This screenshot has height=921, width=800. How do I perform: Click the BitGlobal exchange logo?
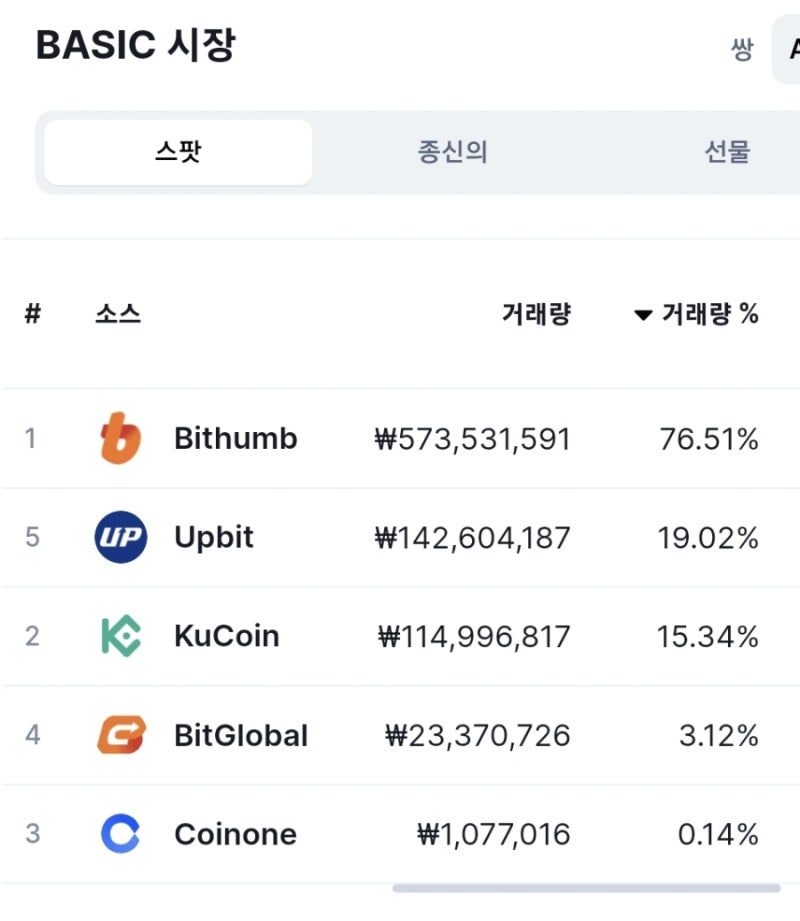(x=121, y=734)
